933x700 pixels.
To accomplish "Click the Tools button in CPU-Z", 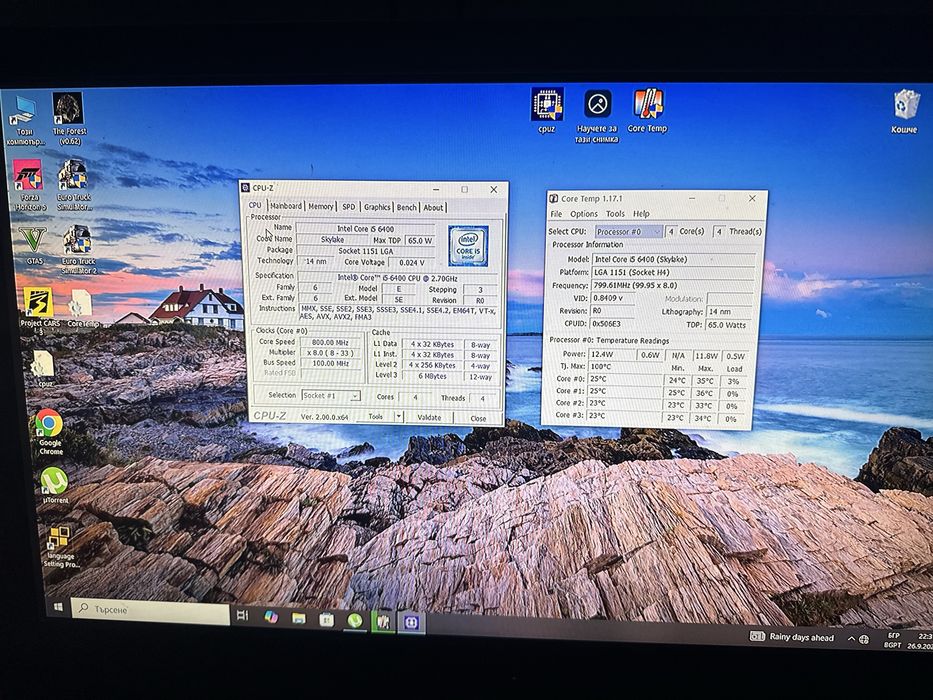I will [376, 417].
